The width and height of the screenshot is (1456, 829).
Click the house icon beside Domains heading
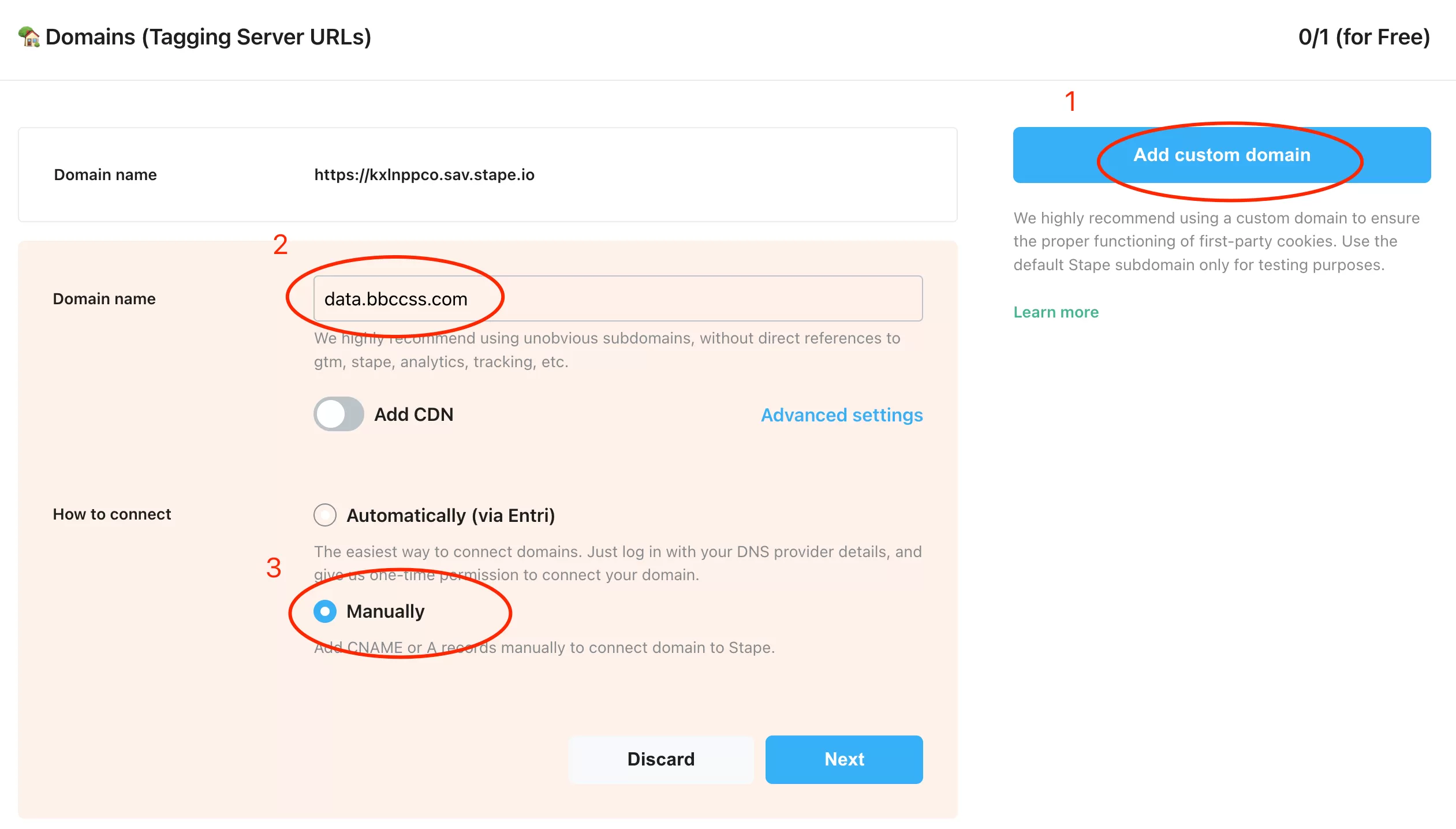pos(29,37)
